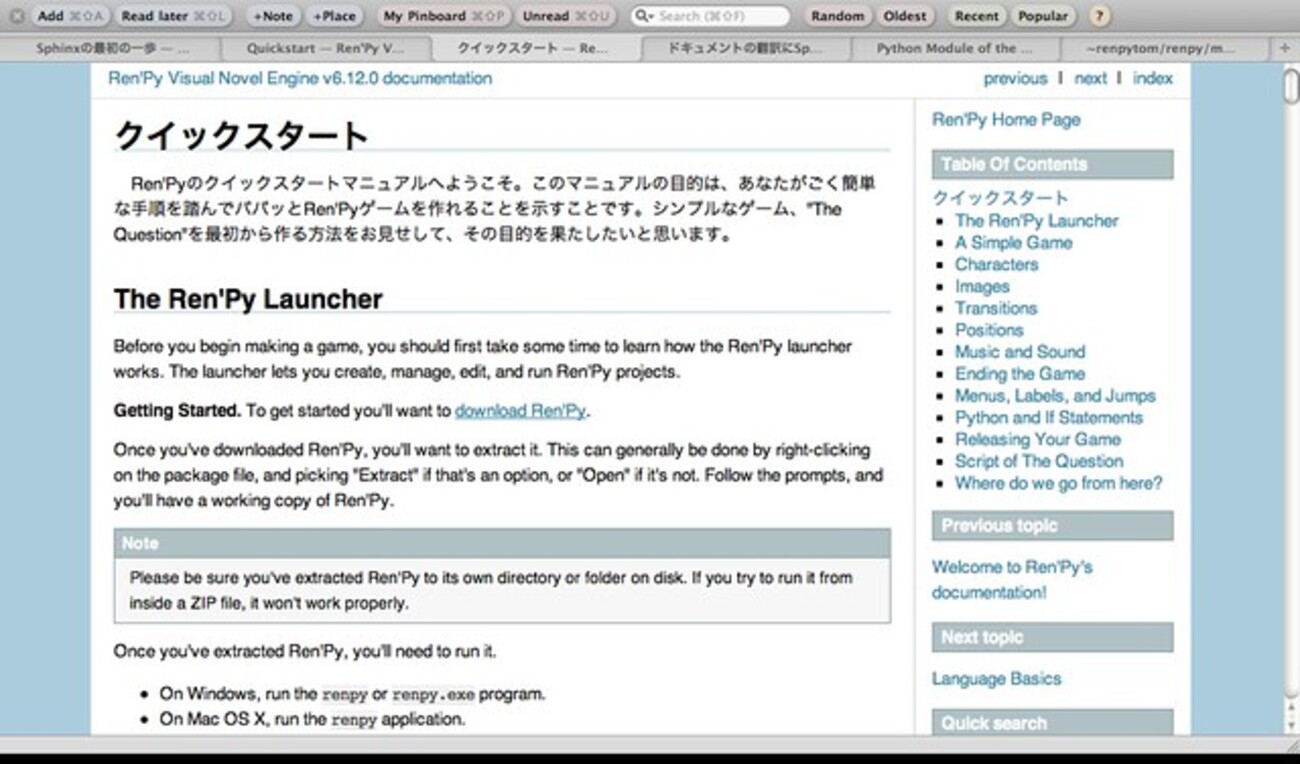Click the Quick search sidebar header

click(x=1053, y=722)
